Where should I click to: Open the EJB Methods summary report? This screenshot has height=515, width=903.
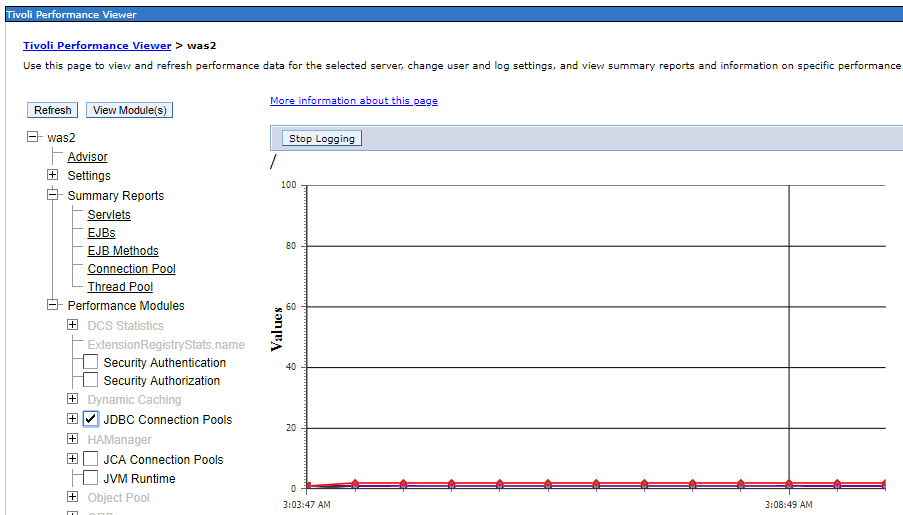pos(123,251)
